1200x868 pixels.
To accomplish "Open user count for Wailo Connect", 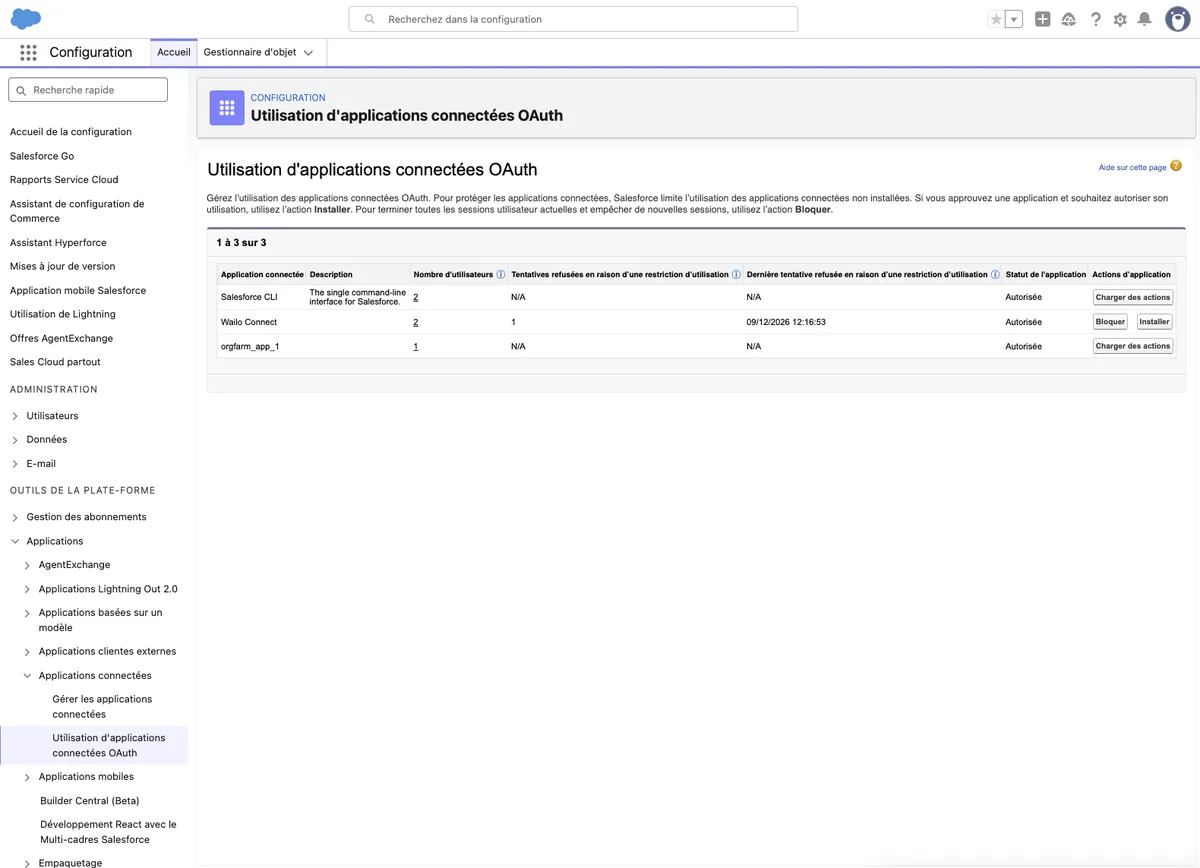I will click(416, 322).
